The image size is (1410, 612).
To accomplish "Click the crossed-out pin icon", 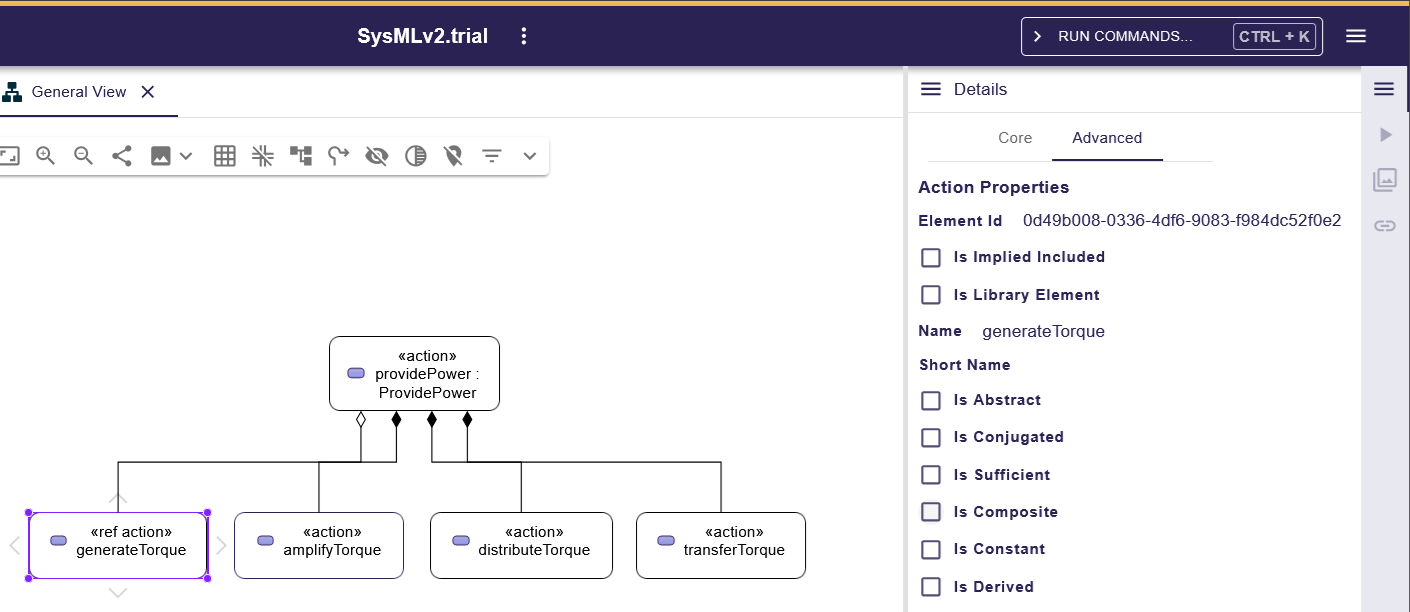I will pos(453,156).
